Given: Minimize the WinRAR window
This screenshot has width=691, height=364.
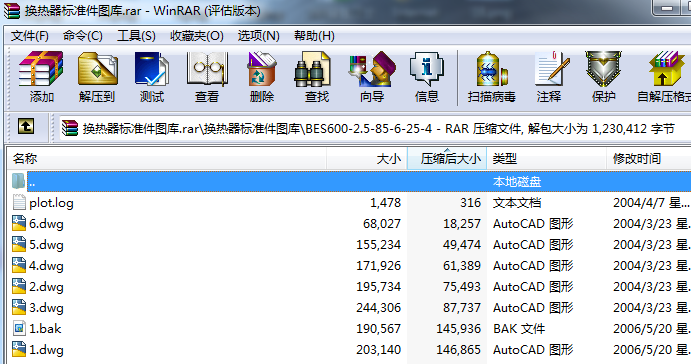Looking at the screenshot, I should [x=667, y=7].
